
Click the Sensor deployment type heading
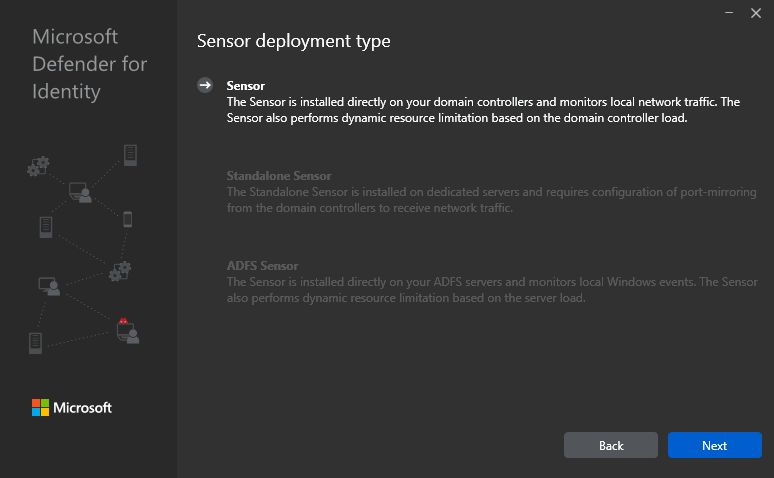pyautogui.click(x=293, y=41)
